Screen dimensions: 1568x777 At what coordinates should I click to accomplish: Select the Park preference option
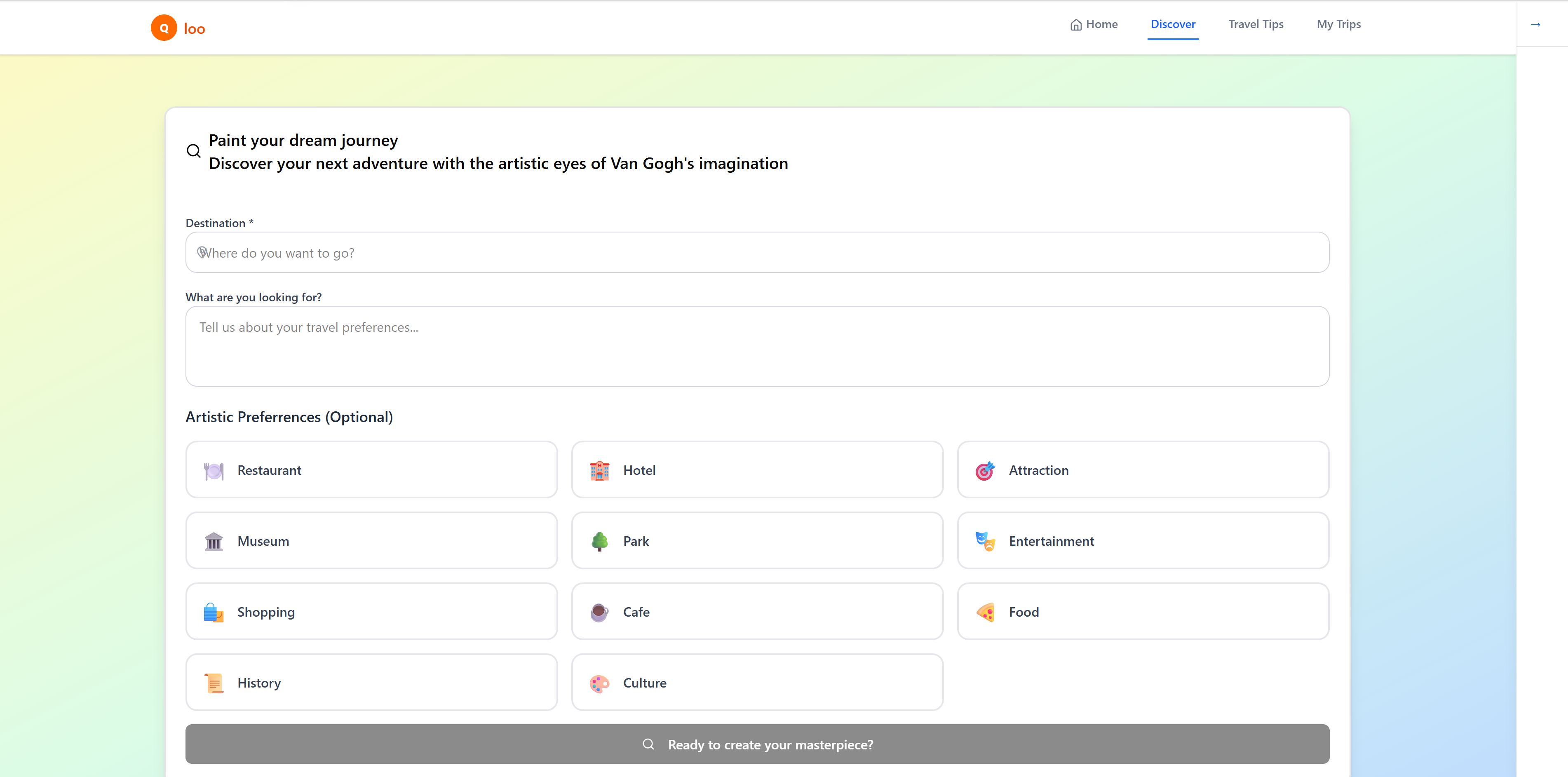coord(757,541)
